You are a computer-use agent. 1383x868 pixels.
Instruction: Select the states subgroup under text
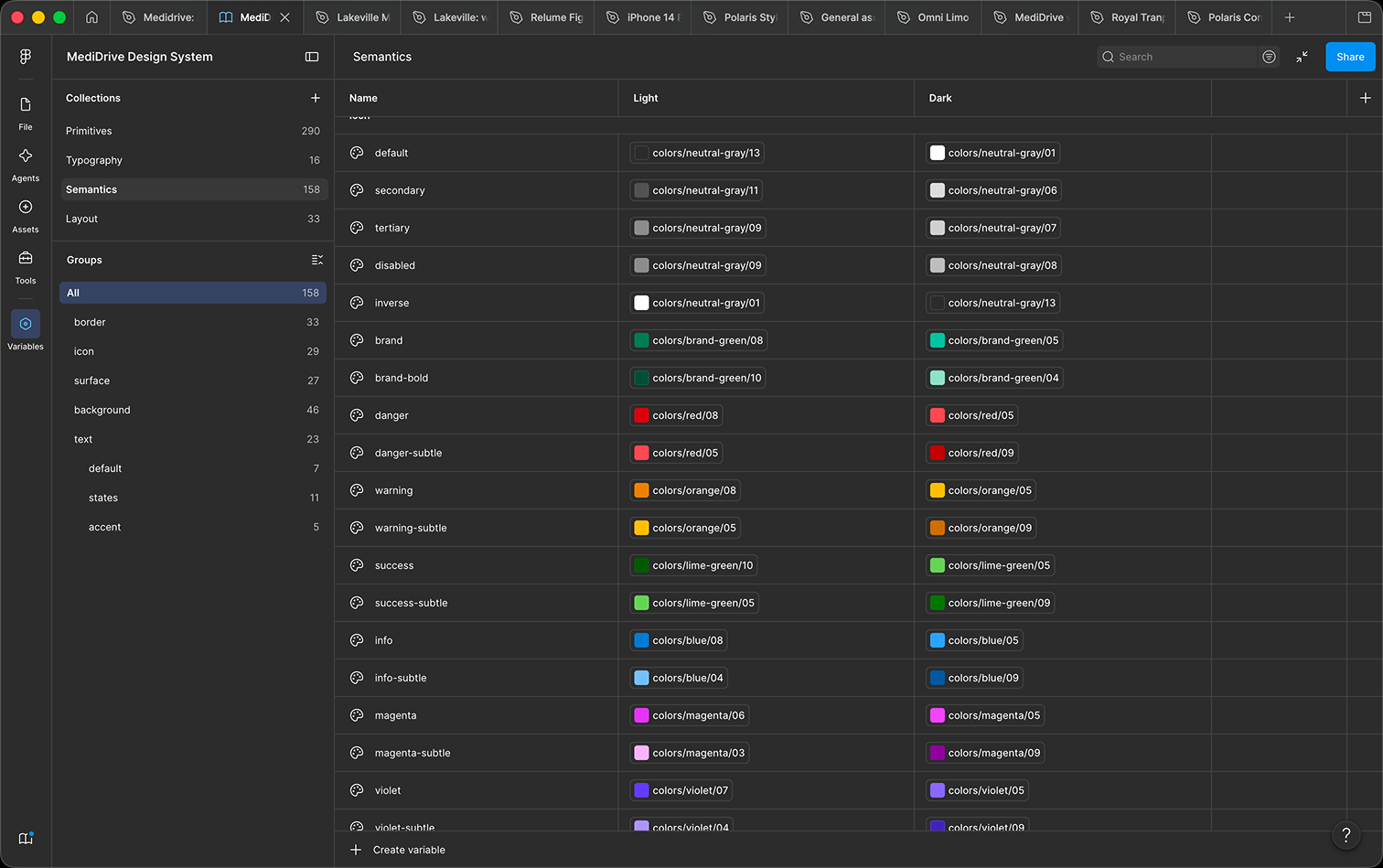coord(193,498)
